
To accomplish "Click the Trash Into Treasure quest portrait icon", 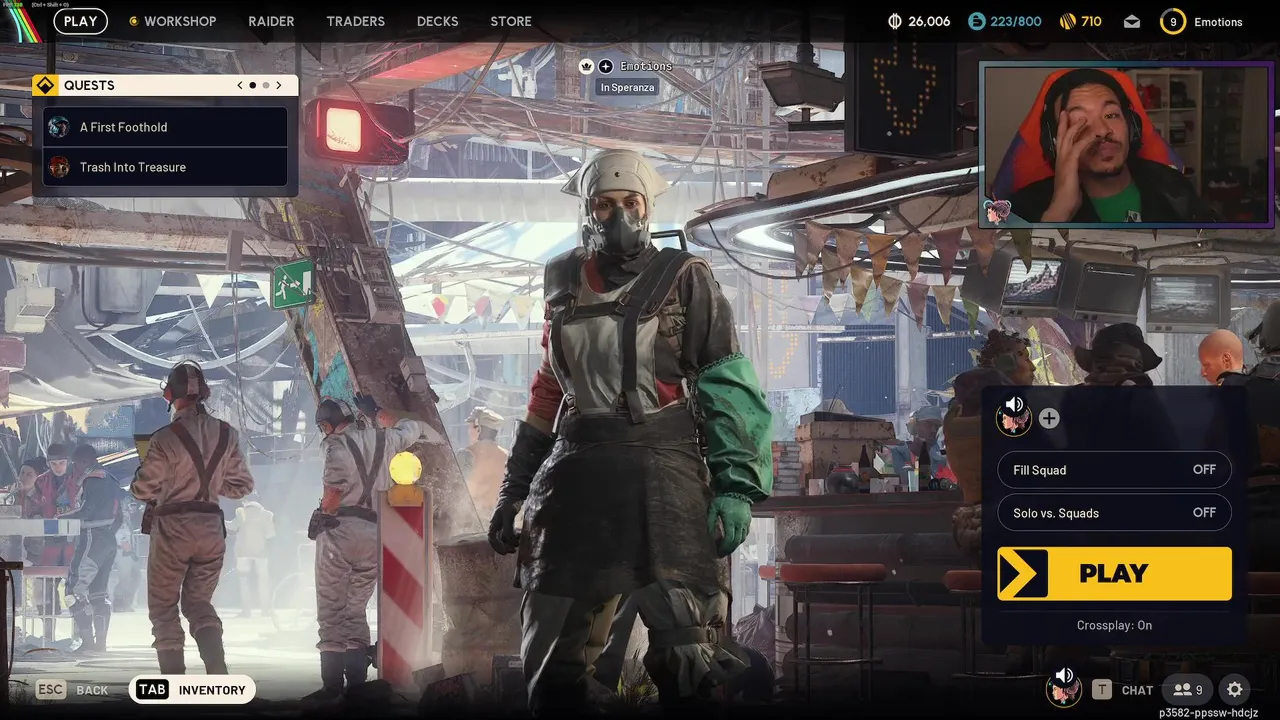I will 59,167.
